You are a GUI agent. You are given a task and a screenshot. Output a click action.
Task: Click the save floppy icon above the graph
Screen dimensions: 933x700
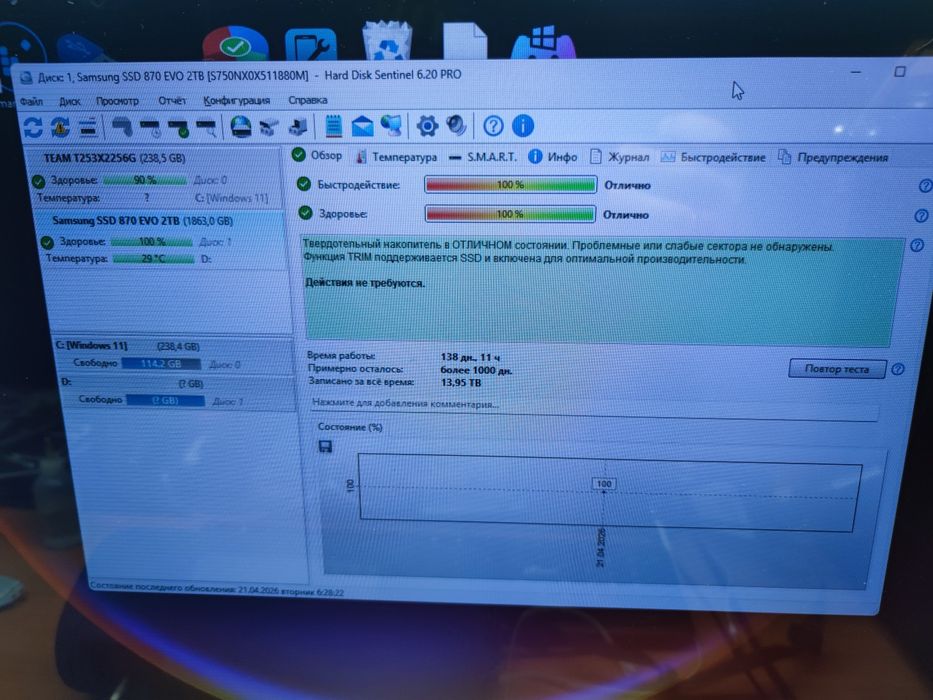[325, 446]
